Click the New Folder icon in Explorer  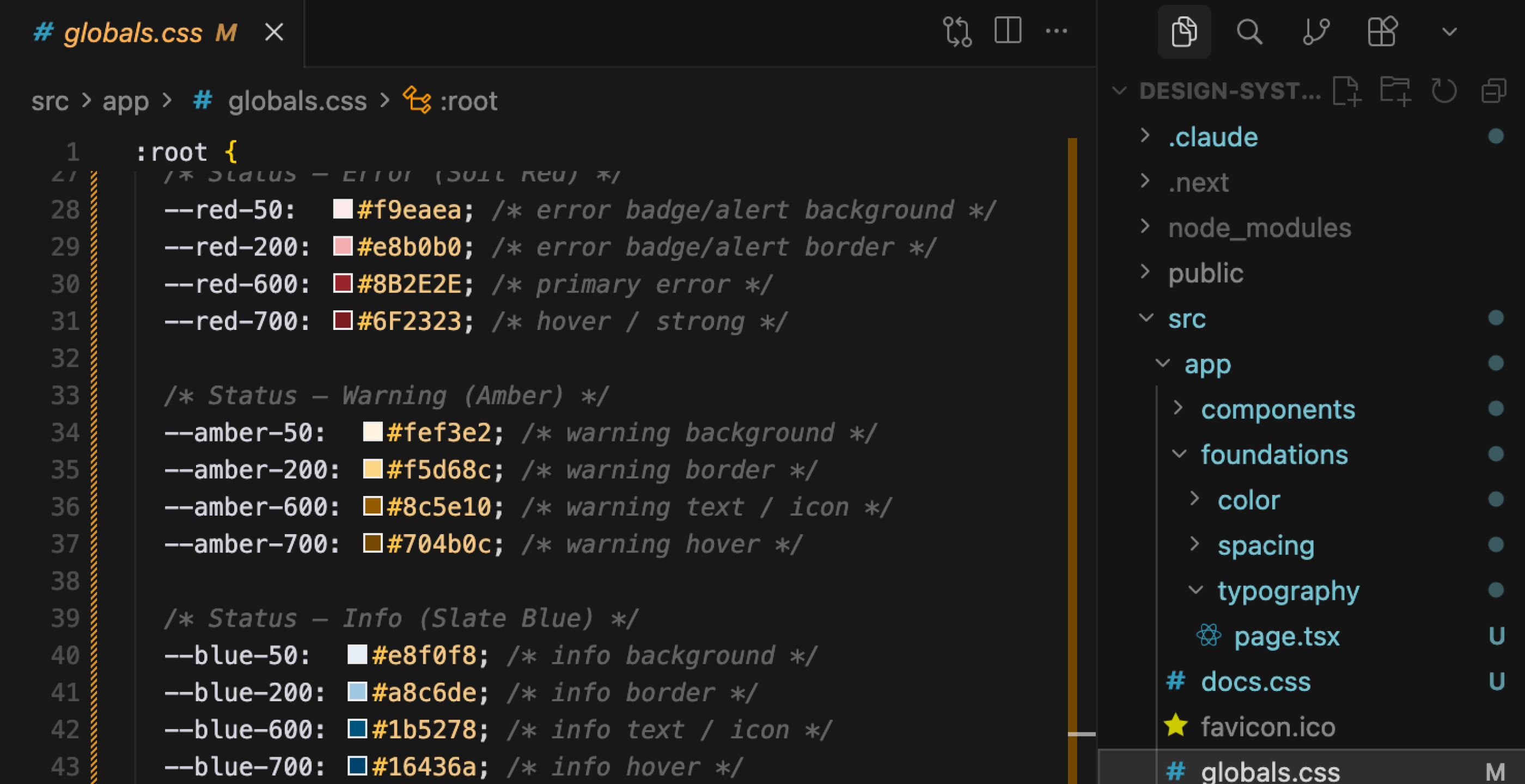click(1395, 91)
